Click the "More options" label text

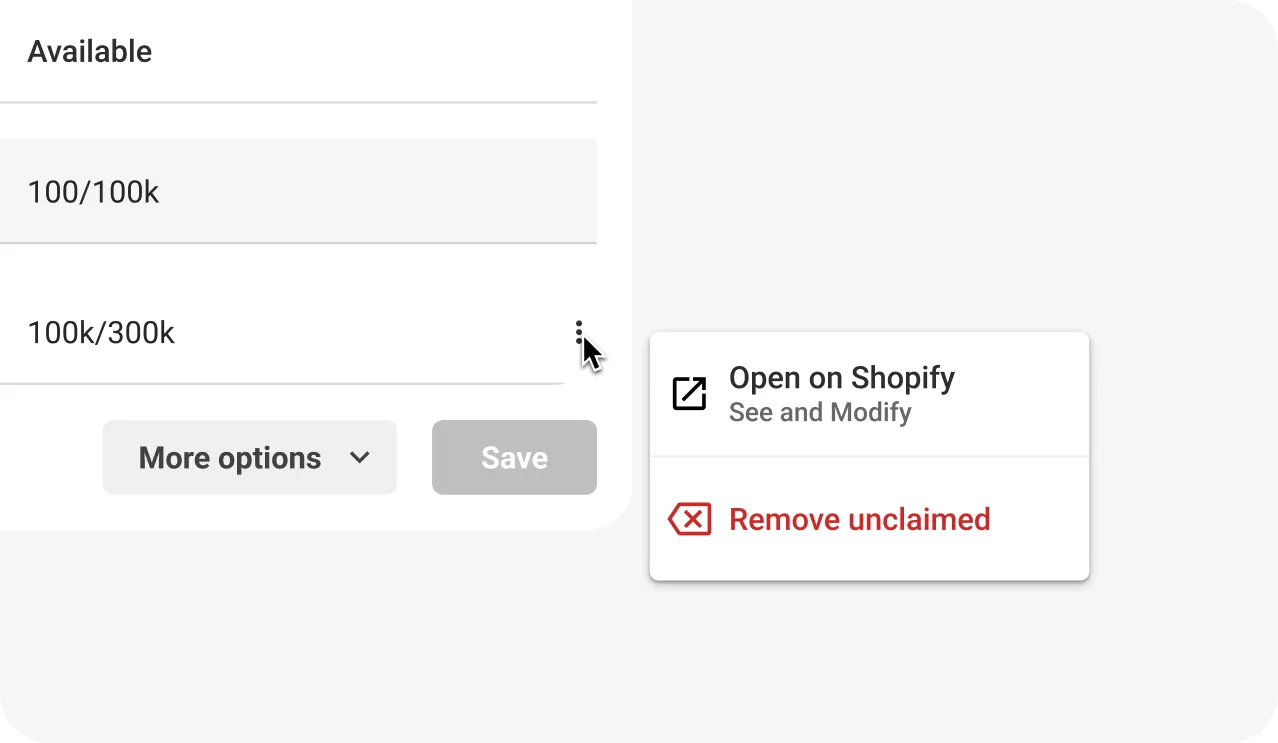click(230, 458)
